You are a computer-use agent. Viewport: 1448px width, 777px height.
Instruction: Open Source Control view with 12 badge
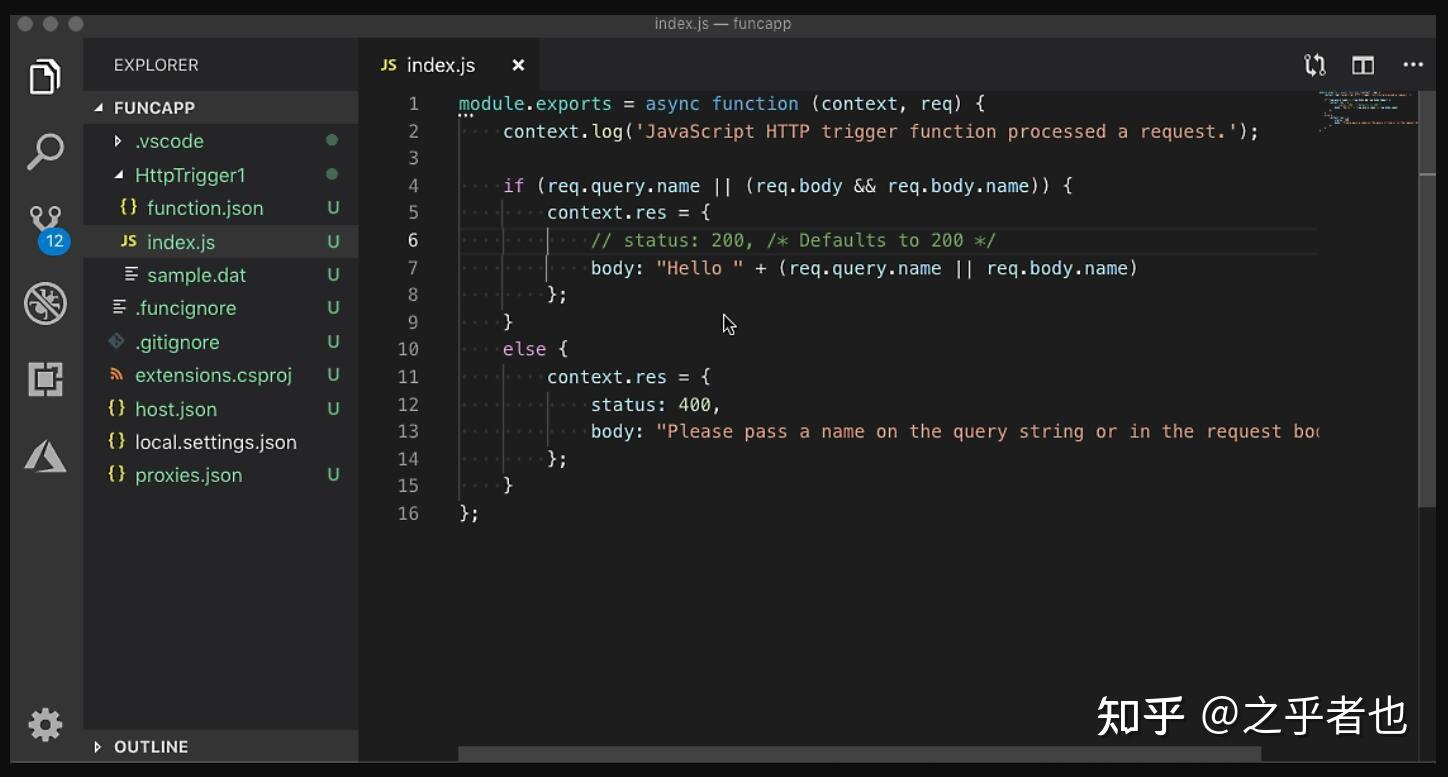click(47, 228)
